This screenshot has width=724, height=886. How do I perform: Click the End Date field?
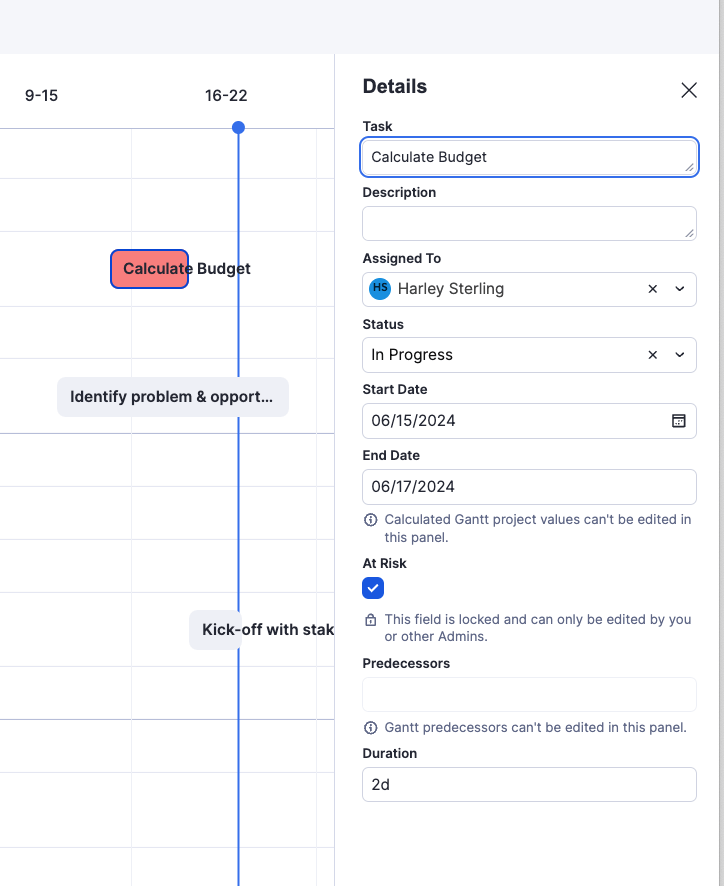(x=529, y=487)
